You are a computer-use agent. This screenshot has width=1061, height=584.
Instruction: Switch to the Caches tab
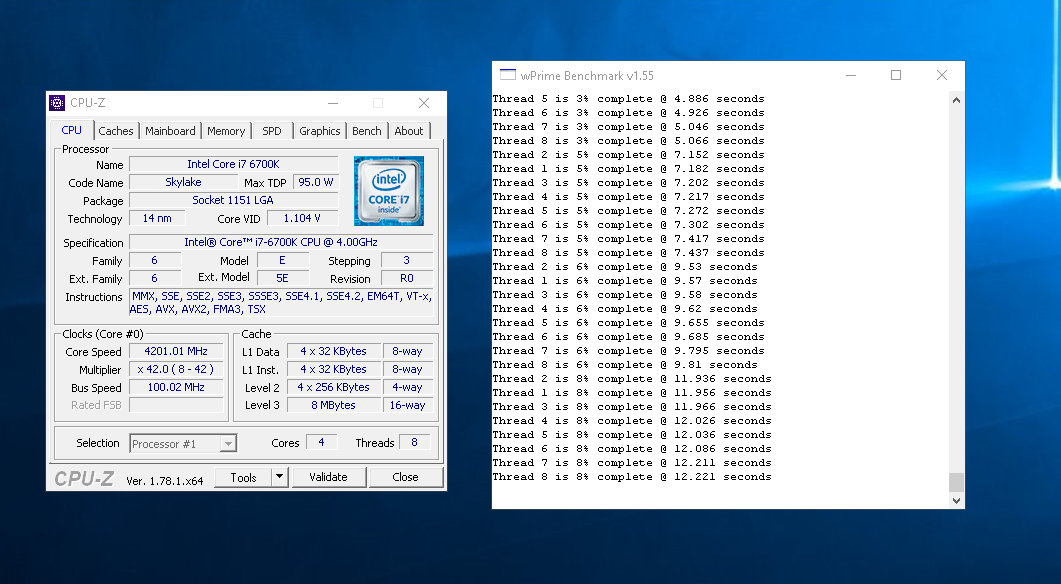click(116, 131)
